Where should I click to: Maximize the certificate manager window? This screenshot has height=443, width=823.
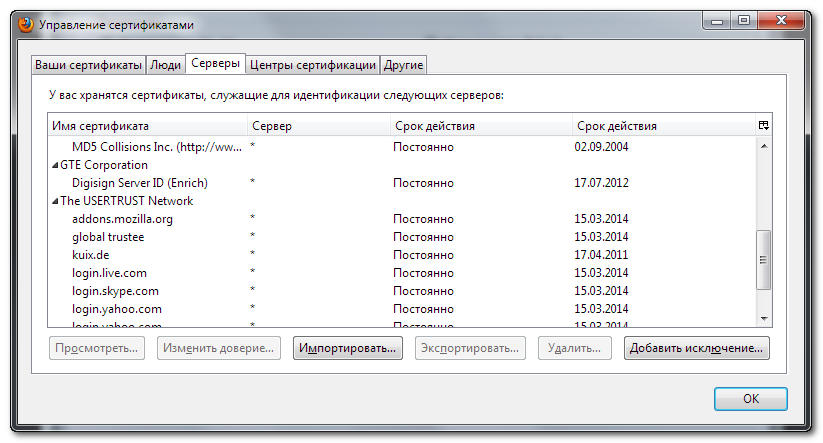pos(744,20)
